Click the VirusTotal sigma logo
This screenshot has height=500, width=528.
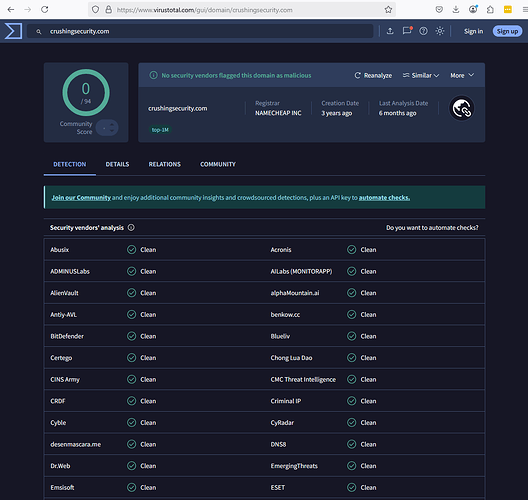(x=13, y=31)
